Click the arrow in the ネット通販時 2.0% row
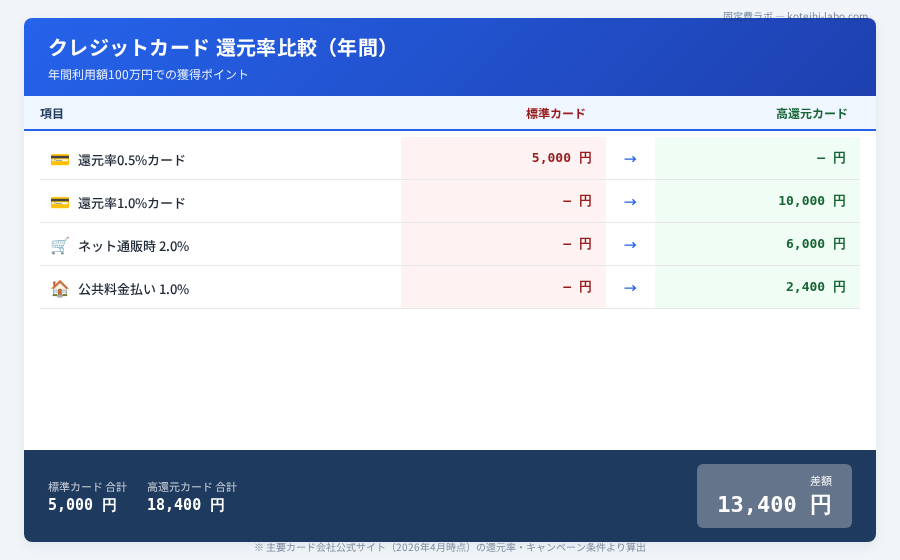The width and height of the screenshot is (900, 560). [x=630, y=245]
